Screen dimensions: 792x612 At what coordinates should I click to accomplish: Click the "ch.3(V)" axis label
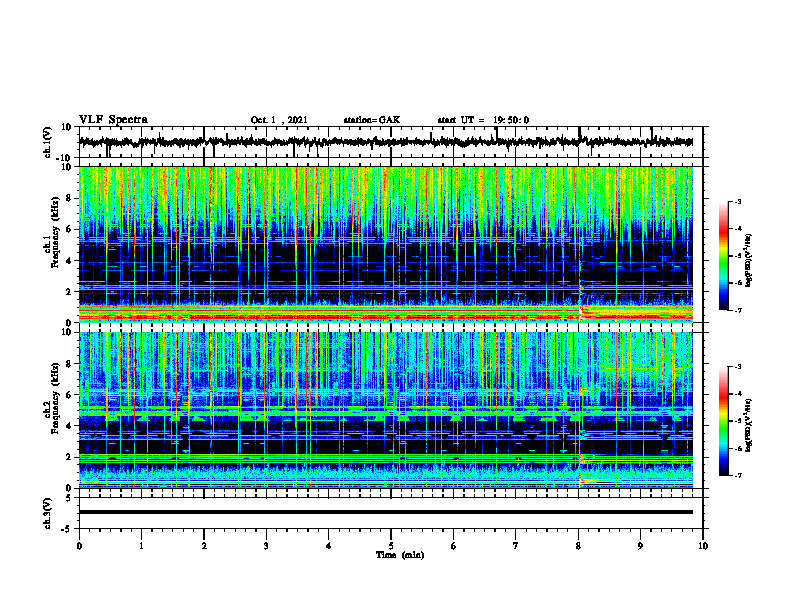click(48, 513)
